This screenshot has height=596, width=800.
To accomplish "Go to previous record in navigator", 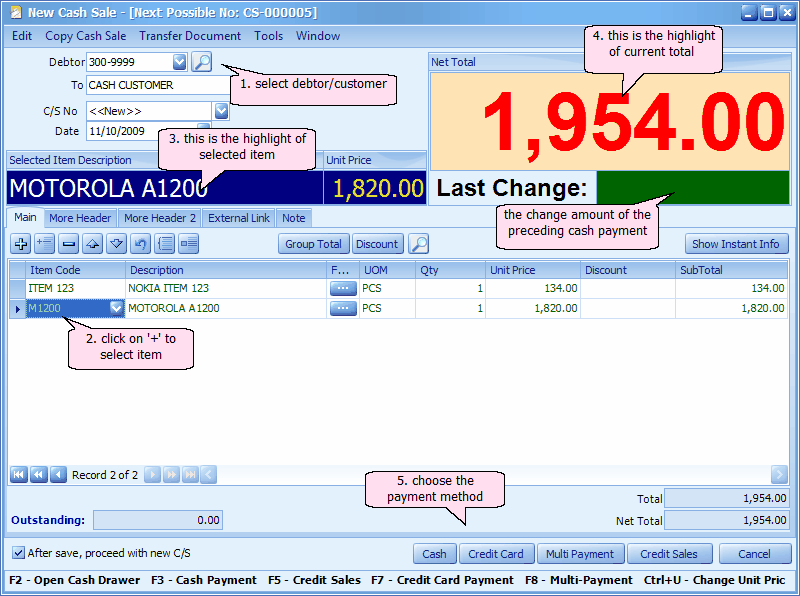I will (58, 475).
